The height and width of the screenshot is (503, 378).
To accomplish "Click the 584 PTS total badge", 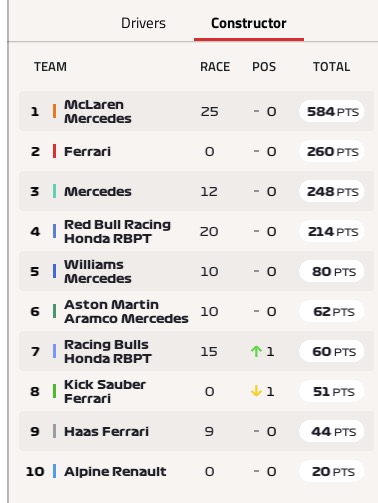I will [x=332, y=111].
